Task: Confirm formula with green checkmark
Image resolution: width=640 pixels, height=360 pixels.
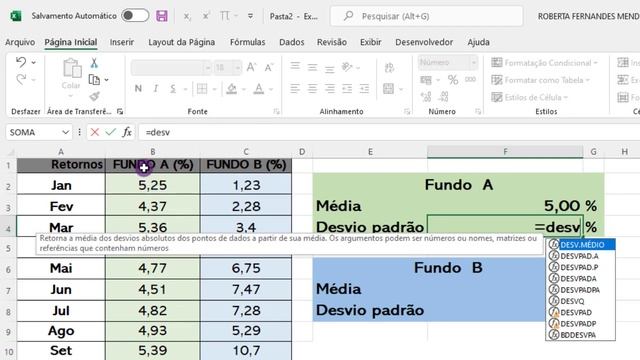Action: [x=110, y=132]
